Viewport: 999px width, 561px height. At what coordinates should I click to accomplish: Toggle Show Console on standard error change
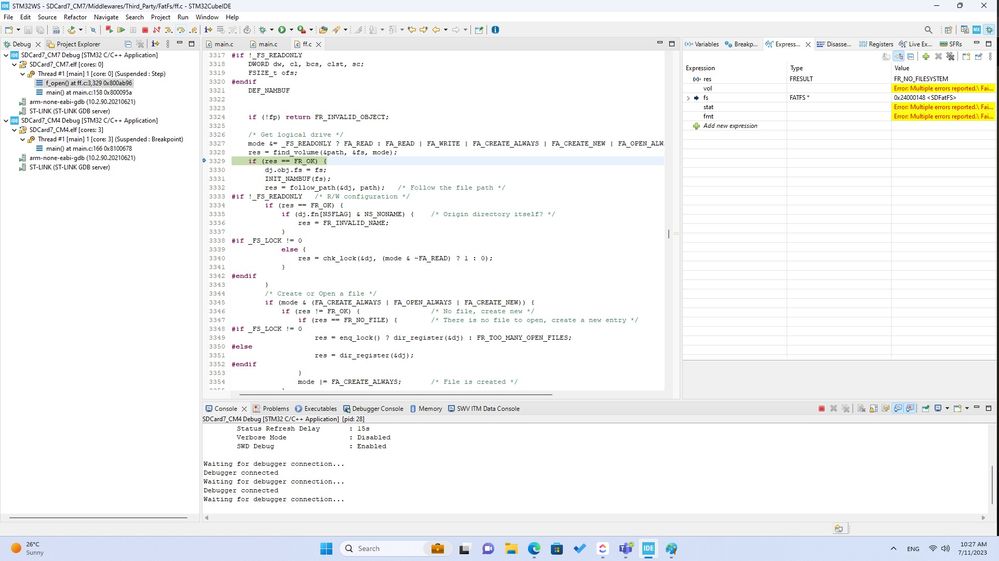[x=910, y=408]
